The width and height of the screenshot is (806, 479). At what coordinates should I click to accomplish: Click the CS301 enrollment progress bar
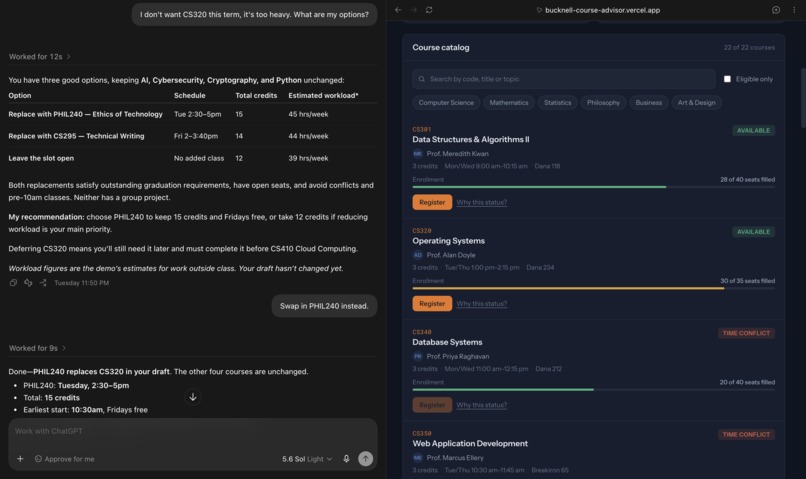pyautogui.click(x=594, y=187)
